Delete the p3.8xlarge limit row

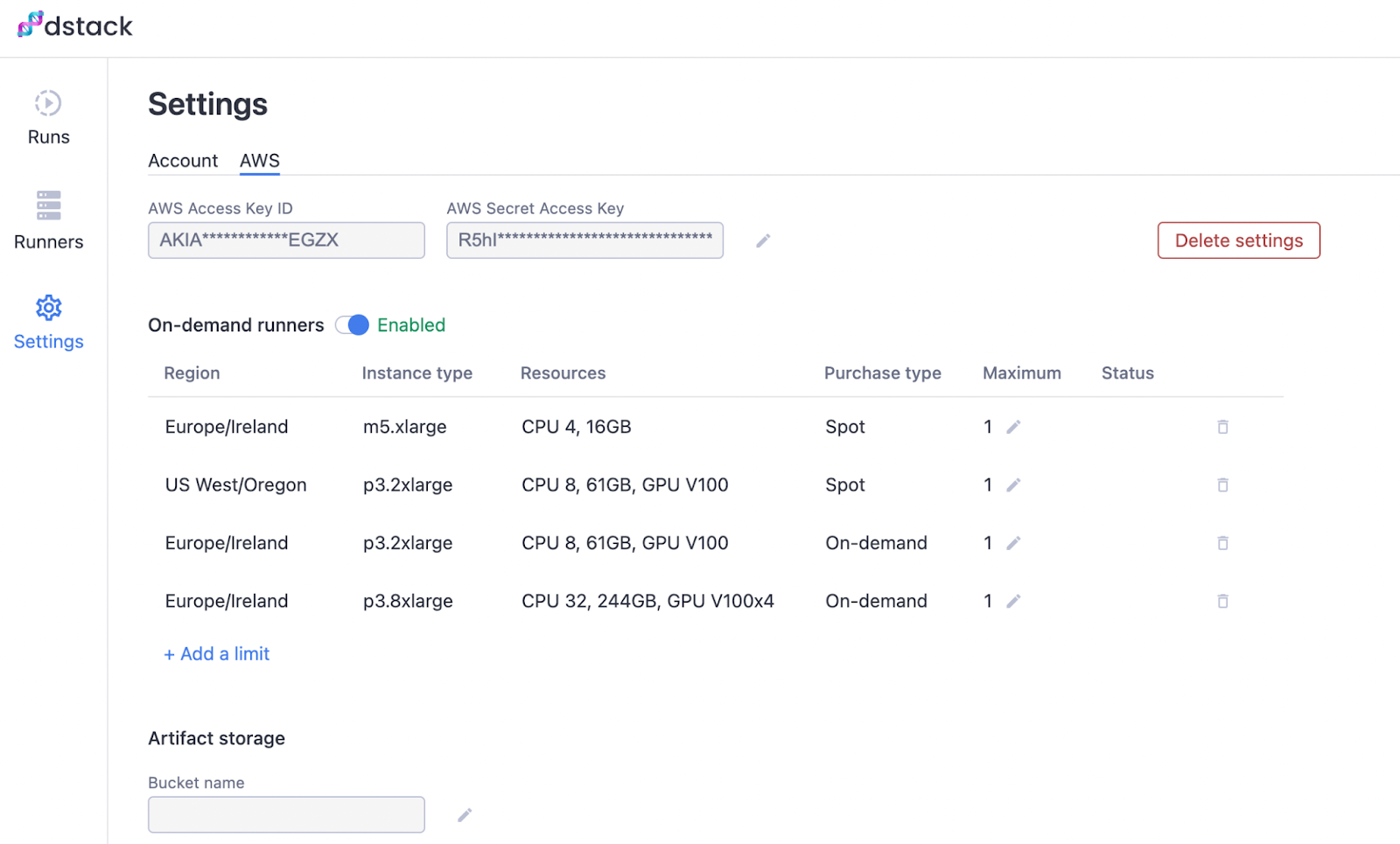click(x=1222, y=601)
